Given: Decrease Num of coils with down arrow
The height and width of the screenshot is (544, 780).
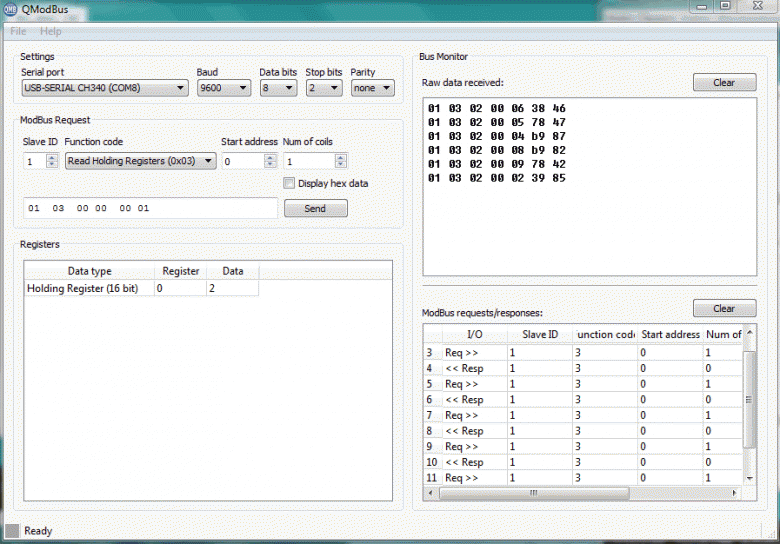Looking at the screenshot, I should click(x=340, y=165).
